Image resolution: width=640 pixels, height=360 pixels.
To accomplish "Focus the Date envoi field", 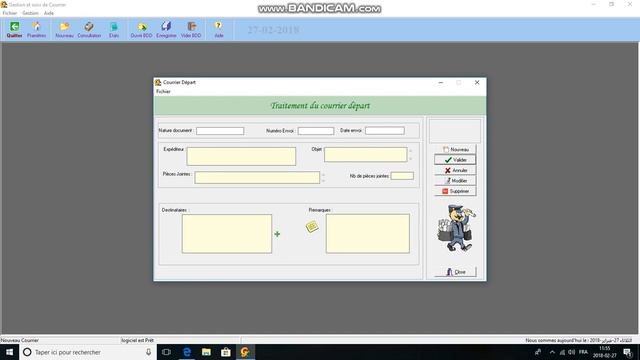I will click(x=385, y=131).
